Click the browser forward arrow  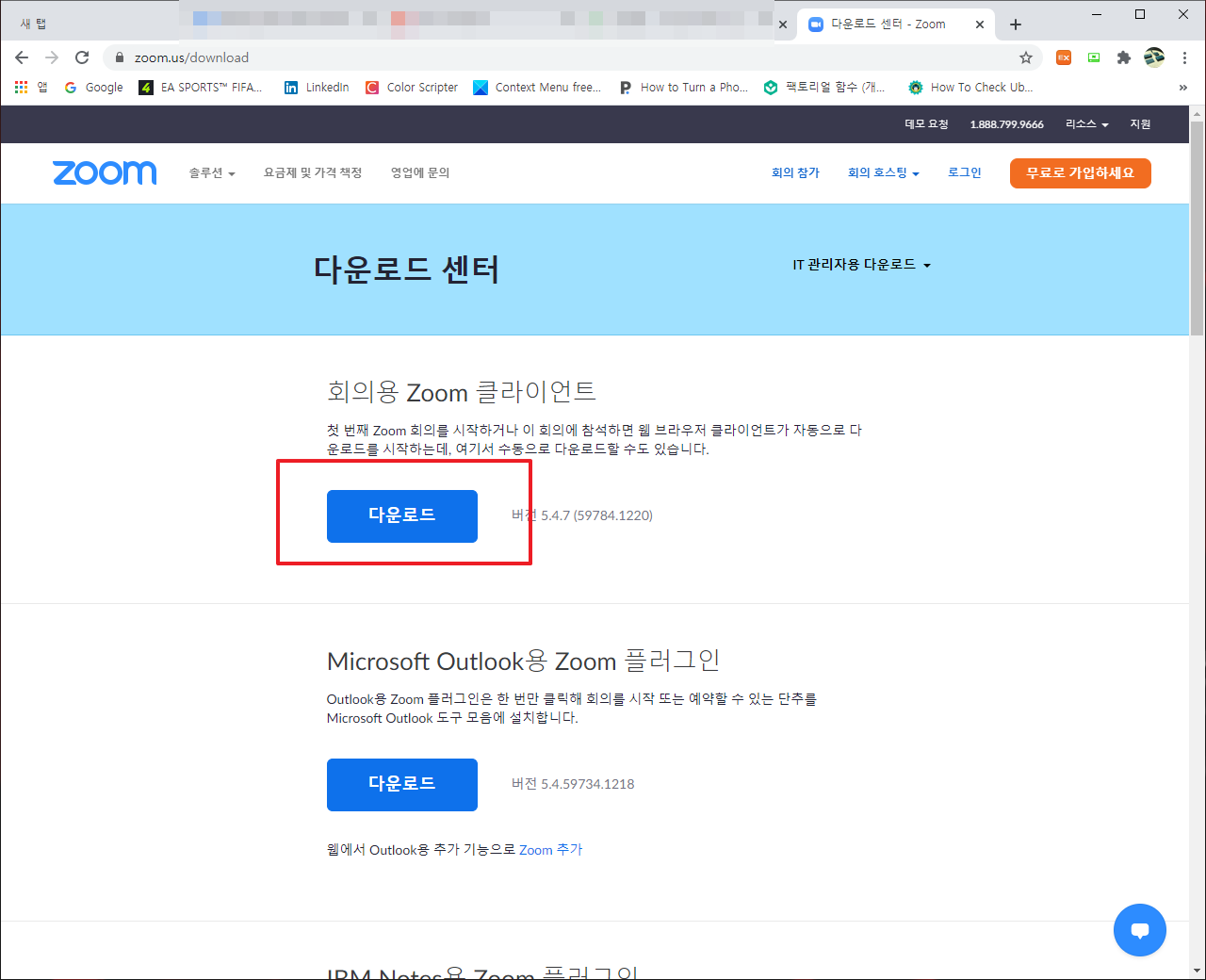52,57
